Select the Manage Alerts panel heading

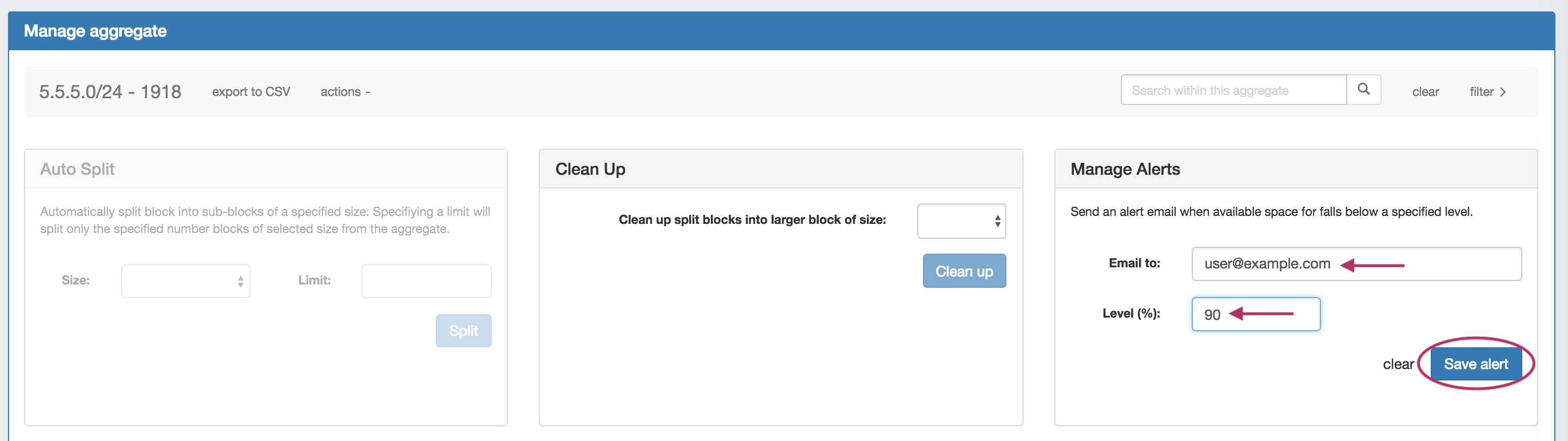pyautogui.click(x=1125, y=169)
